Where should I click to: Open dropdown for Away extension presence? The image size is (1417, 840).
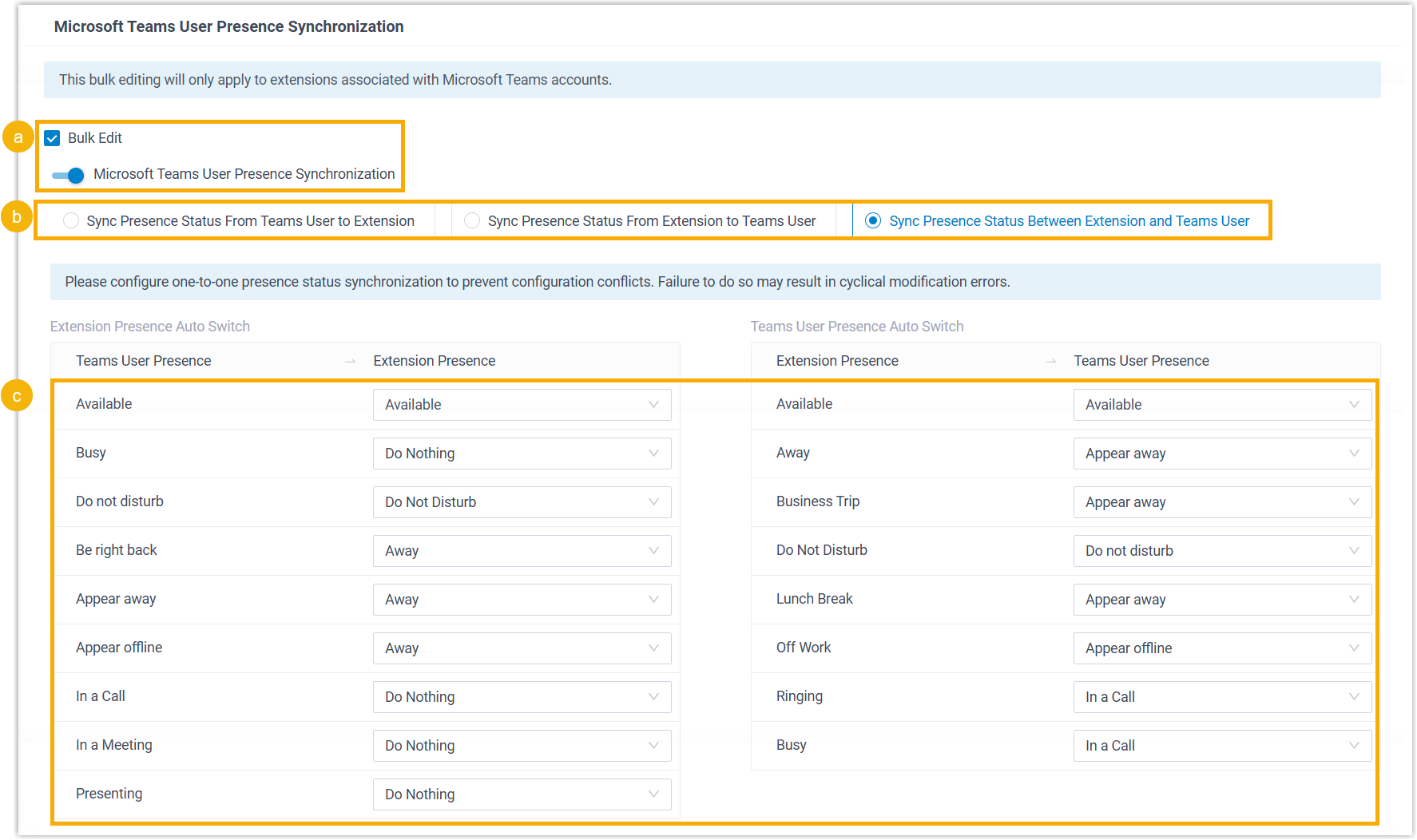pos(1221,454)
